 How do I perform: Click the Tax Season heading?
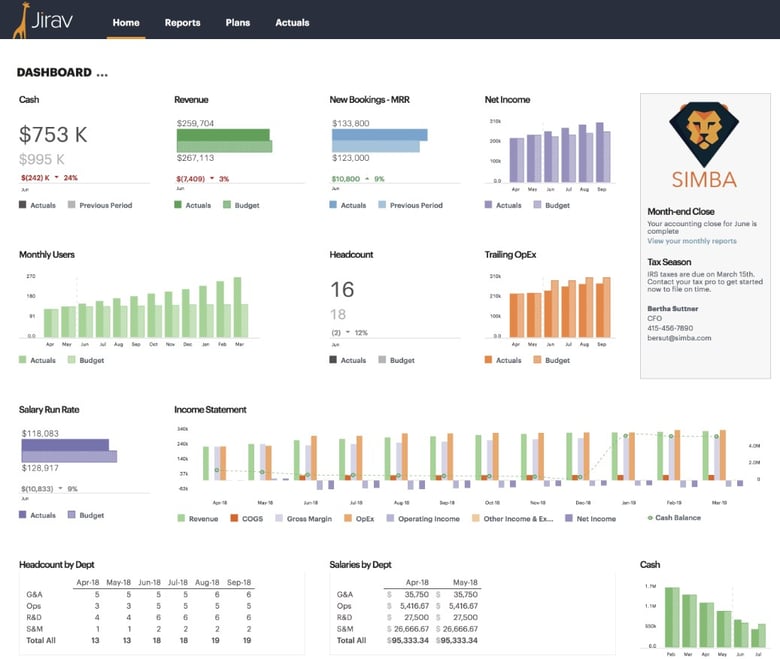[669, 262]
